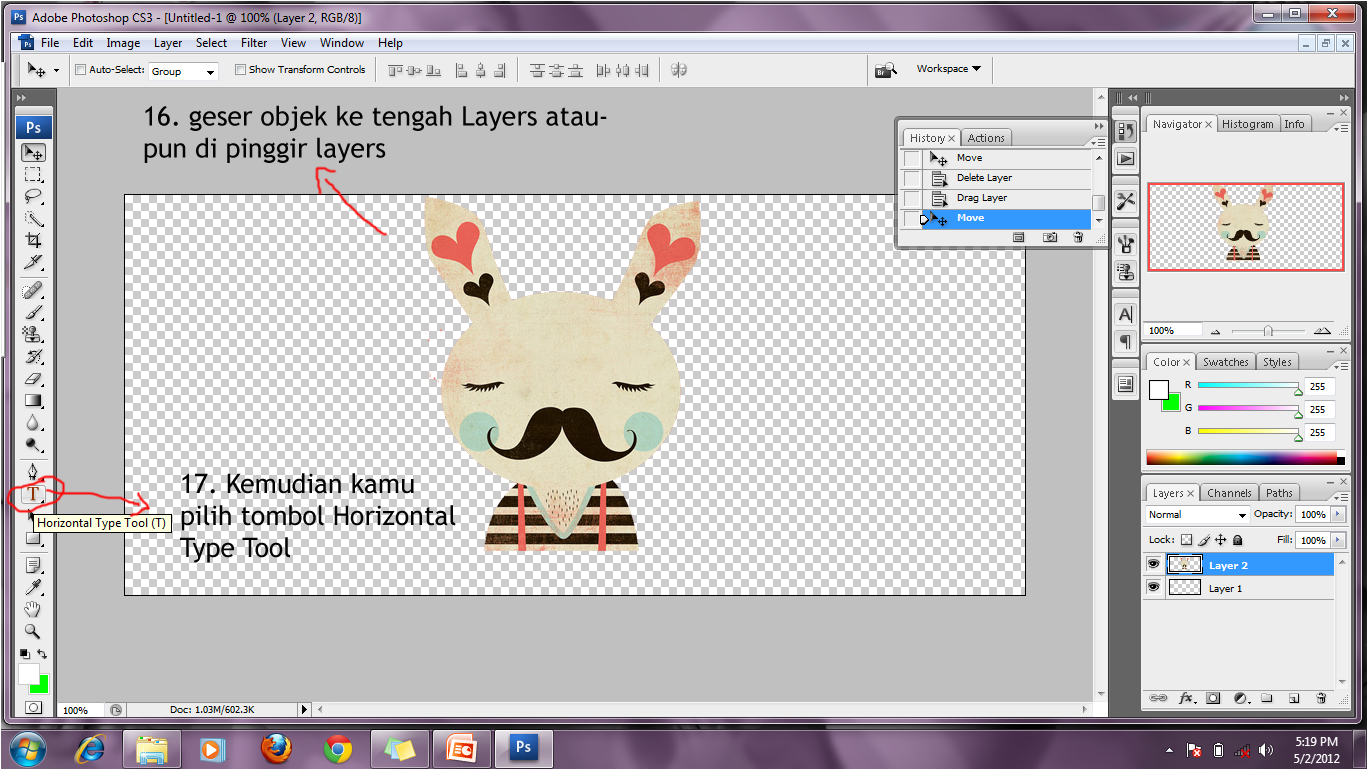Select the Horizontal Type Tool
The height and width of the screenshot is (770, 1368).
pyautogui.click(x=33, y=493)
